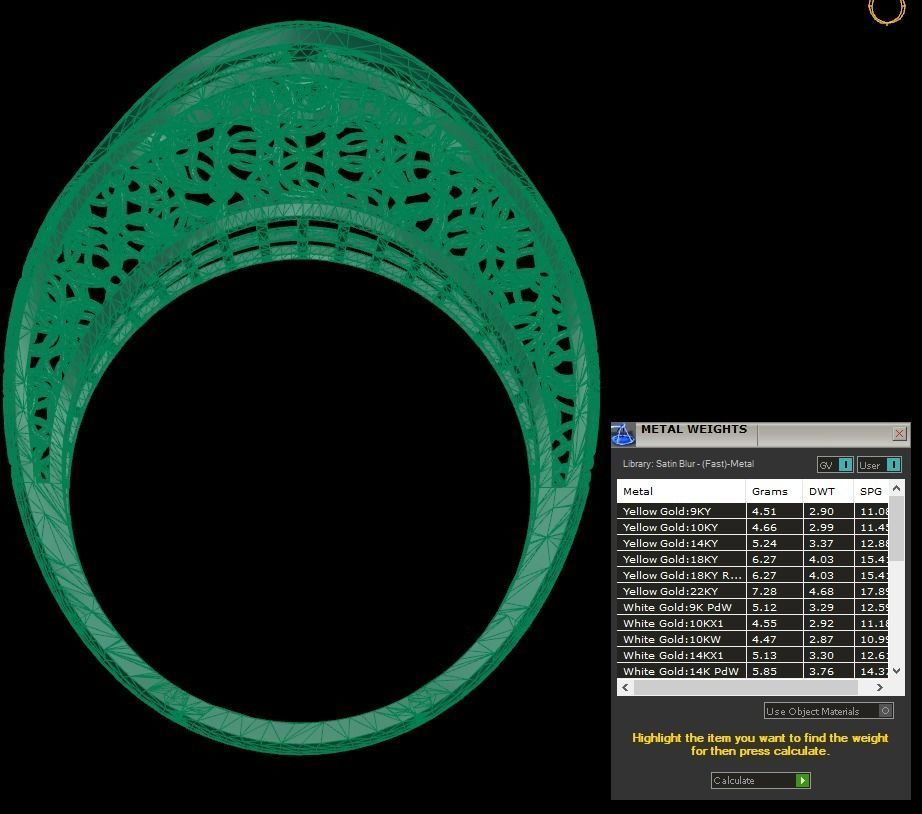922x814 pixels.
Task: Click the vertical scrollbar thumb
Action: [896, 528]
